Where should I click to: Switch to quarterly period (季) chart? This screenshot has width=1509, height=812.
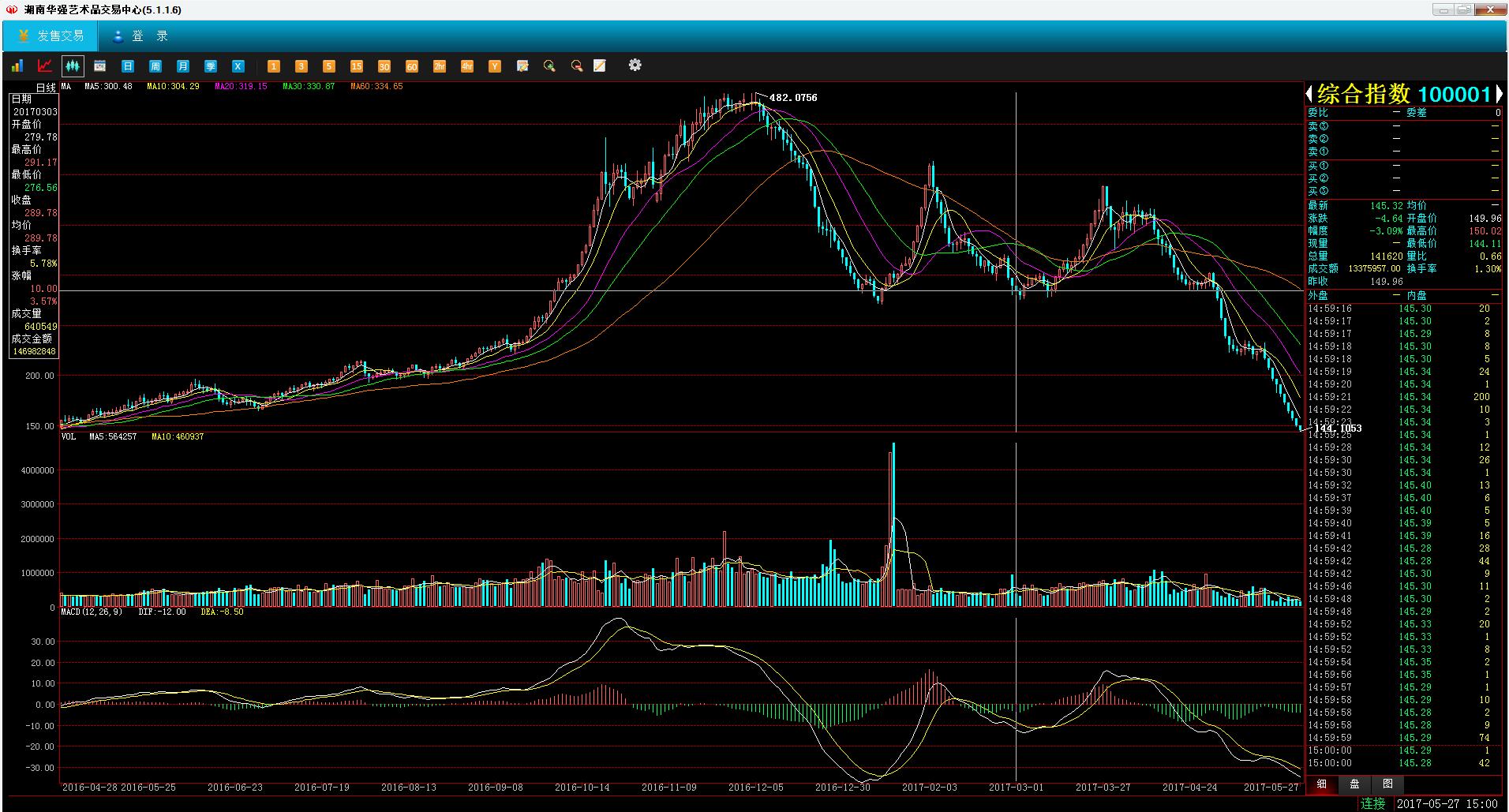point(211,66)
